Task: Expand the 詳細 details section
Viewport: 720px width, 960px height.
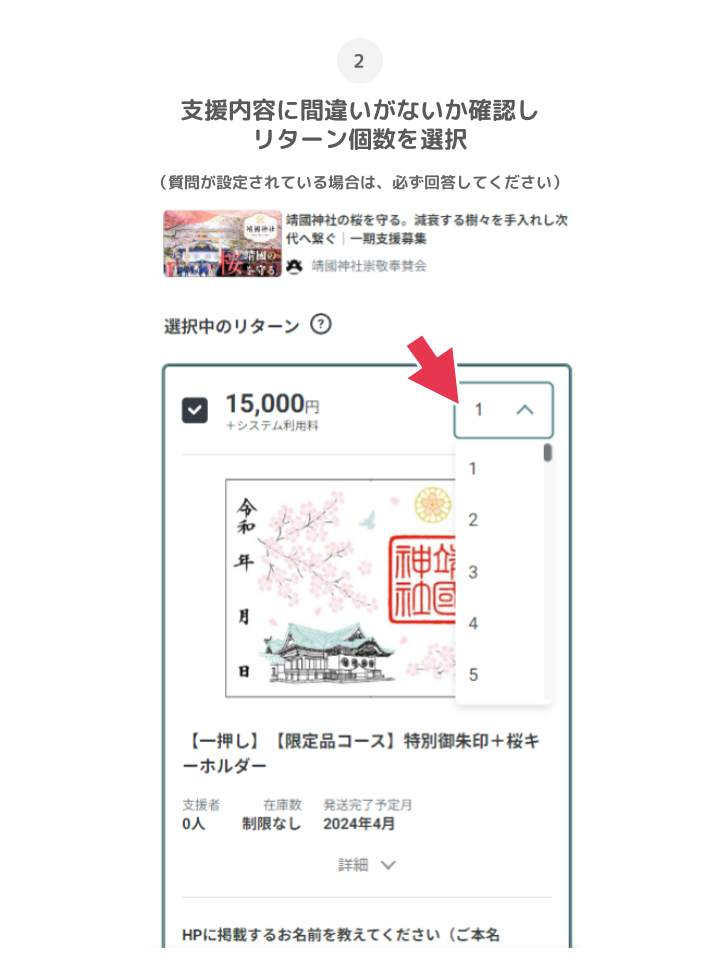Action: (367, 864)
